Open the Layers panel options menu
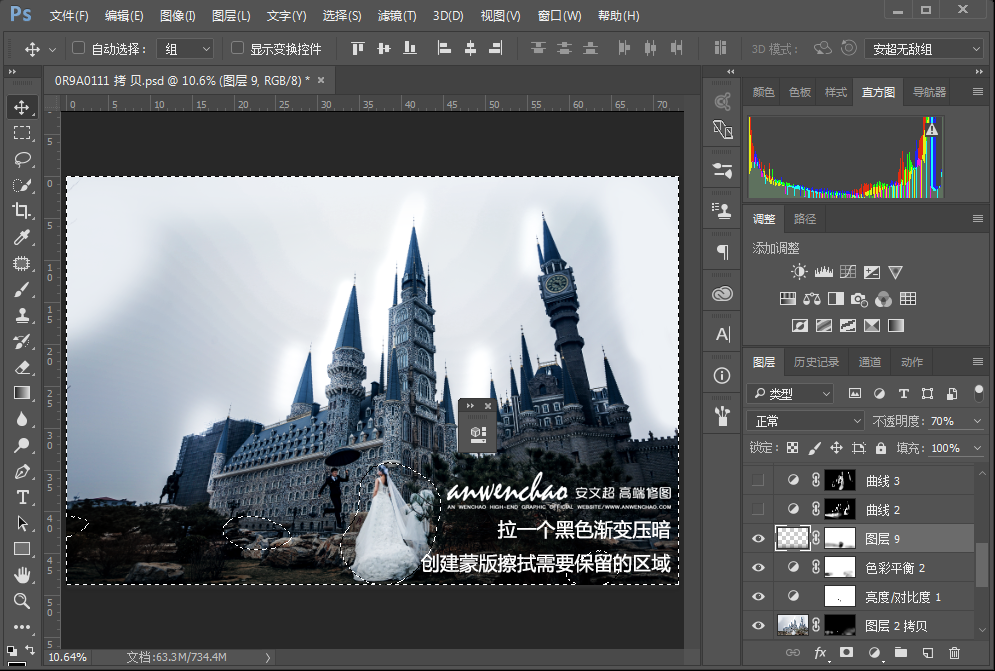Image resolution: width=995 pixels, height=671 pixels. coord(977,362)
